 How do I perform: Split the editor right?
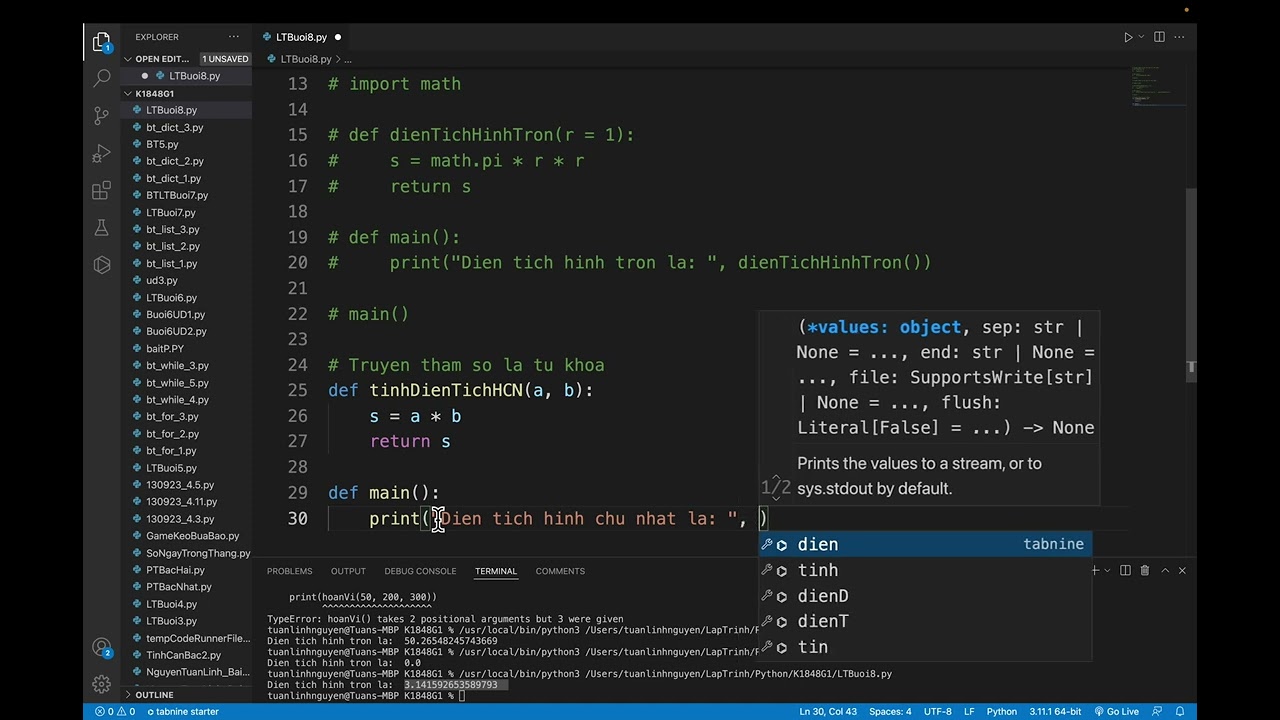click(1159, 37)
